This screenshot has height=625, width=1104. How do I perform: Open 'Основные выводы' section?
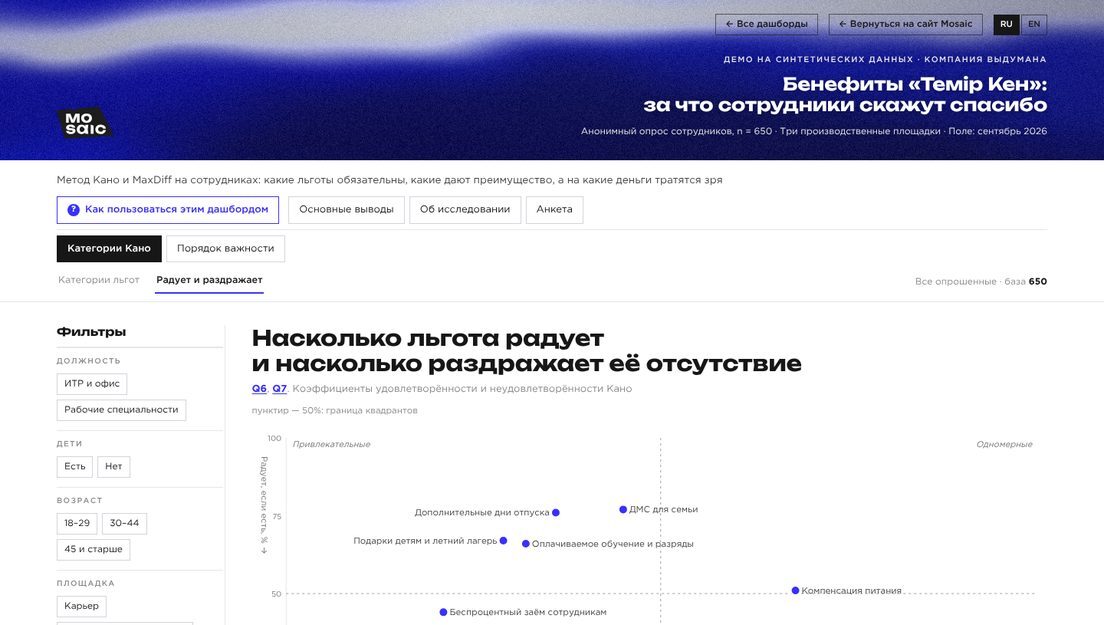click(346, 210)
